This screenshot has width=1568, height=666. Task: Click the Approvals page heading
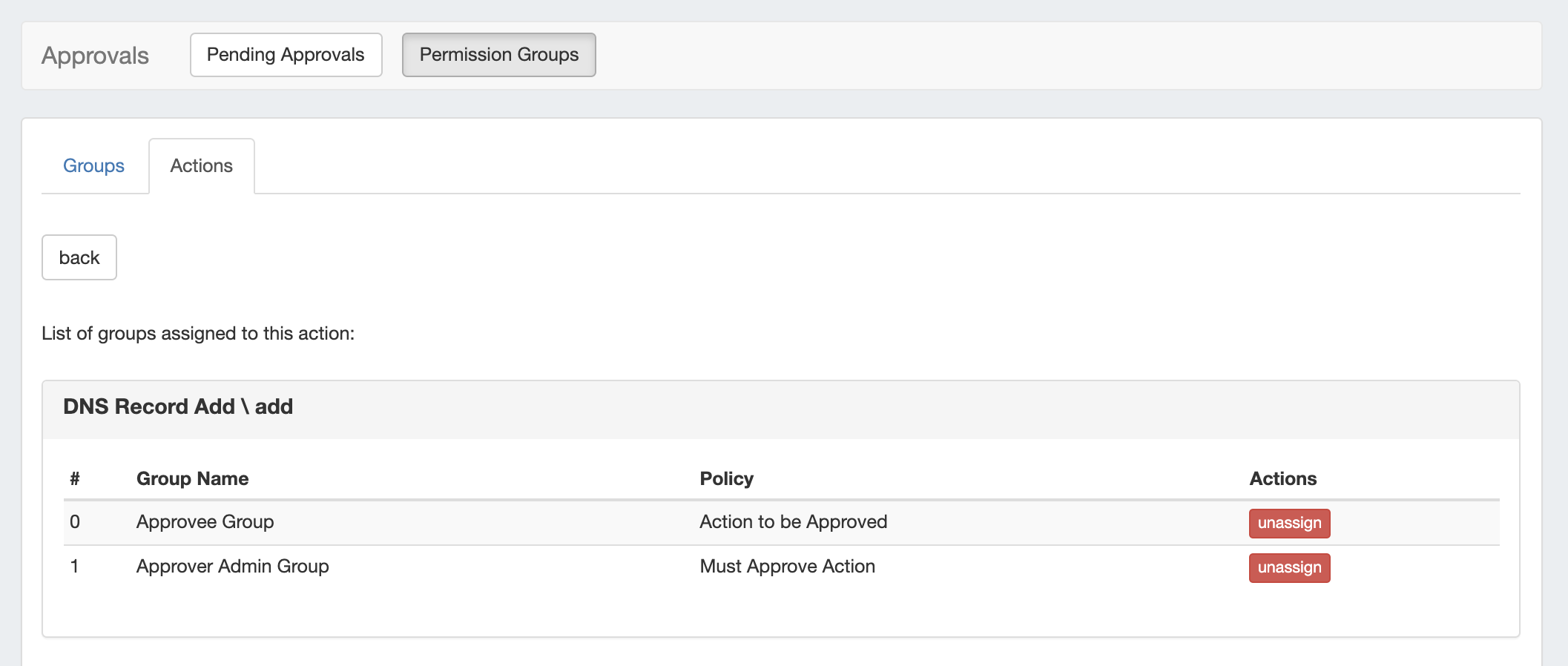(95, 56)
